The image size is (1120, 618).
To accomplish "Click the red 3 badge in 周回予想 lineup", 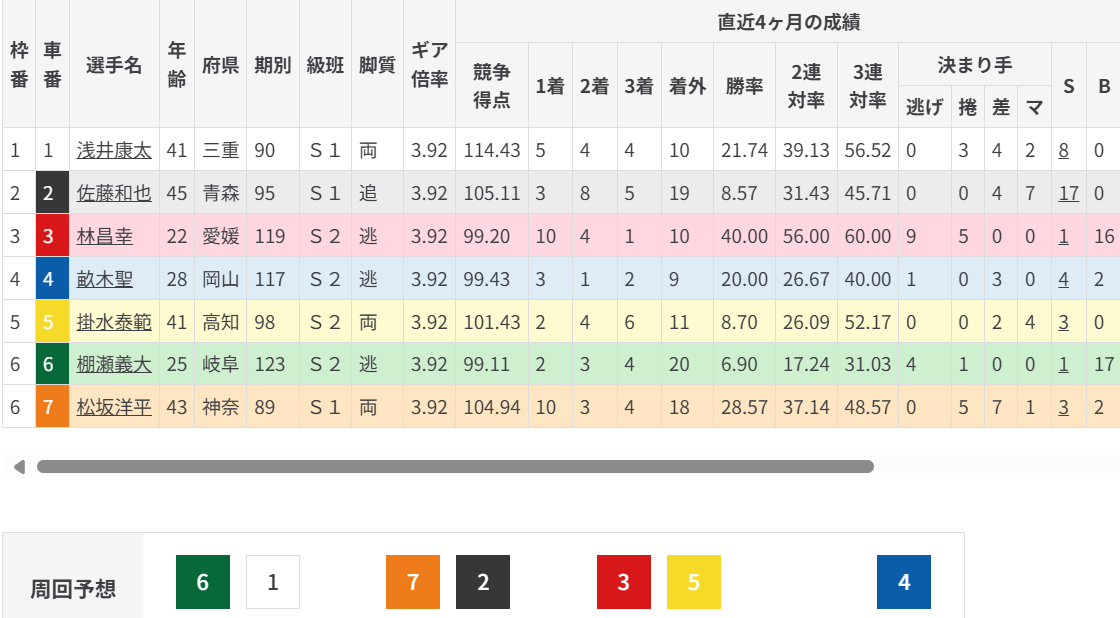I will (624, 582).
